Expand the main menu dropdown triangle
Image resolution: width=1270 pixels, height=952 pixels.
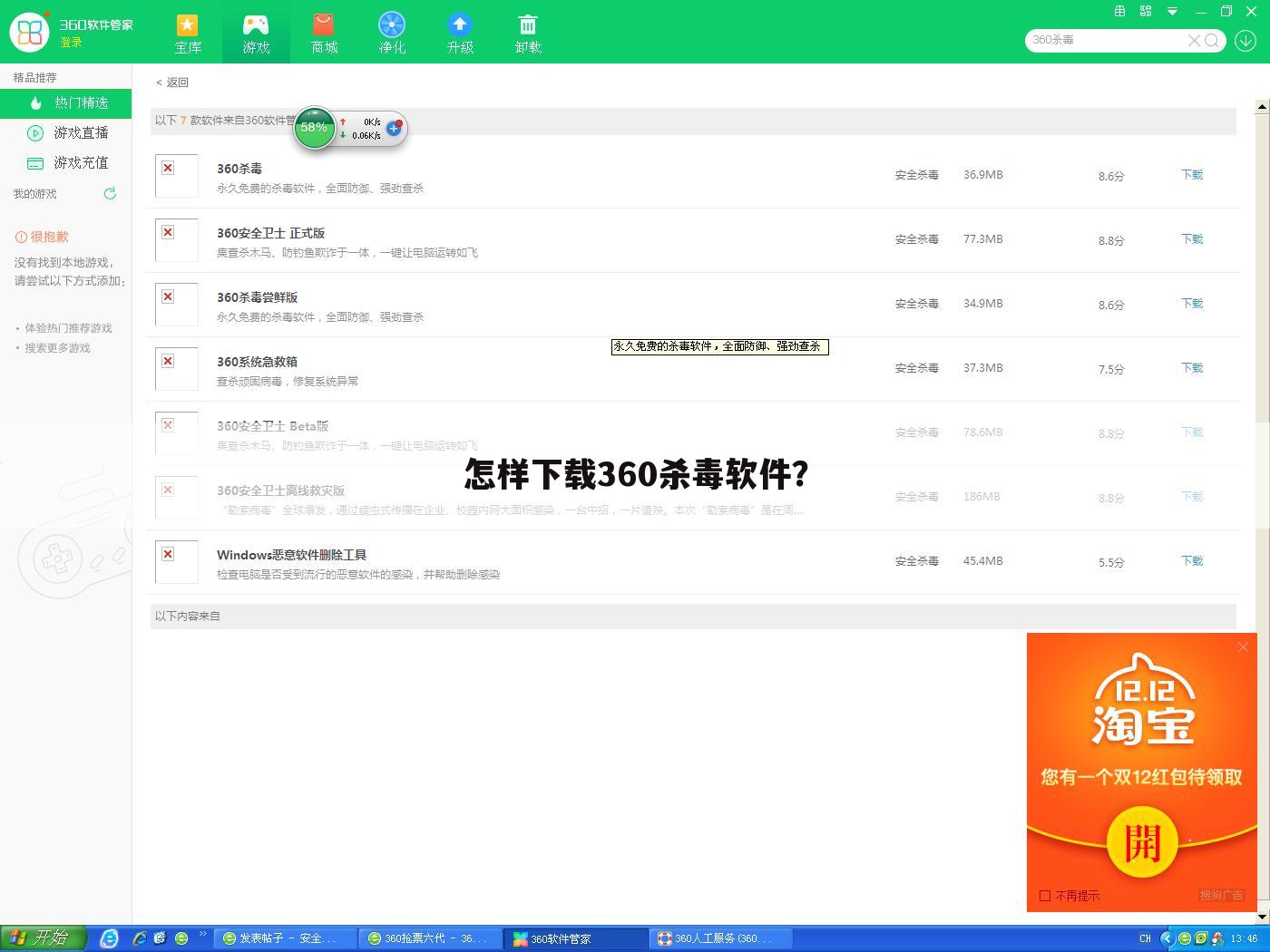[x=1172, y=12]
